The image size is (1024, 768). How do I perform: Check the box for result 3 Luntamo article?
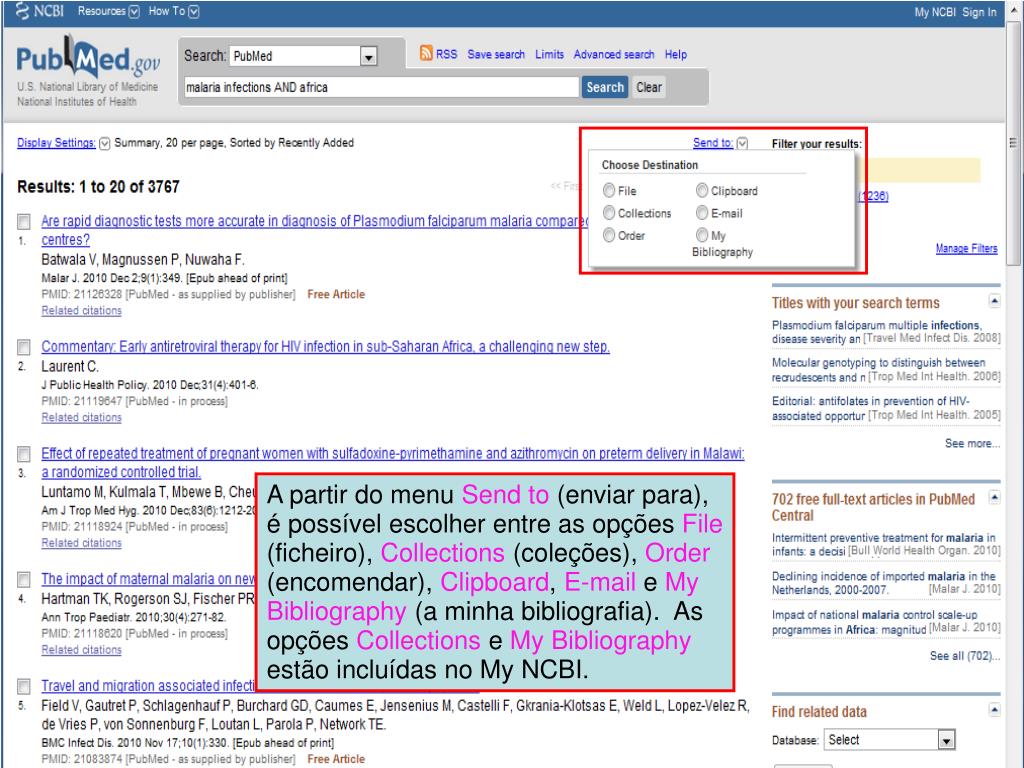(24, 454)
